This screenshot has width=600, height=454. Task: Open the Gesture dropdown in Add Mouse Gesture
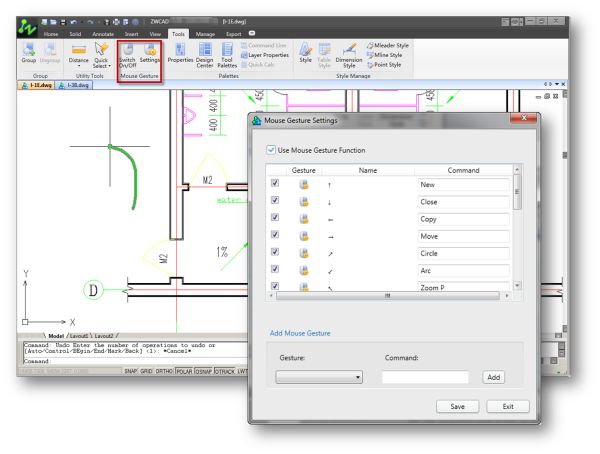point(319,377)
